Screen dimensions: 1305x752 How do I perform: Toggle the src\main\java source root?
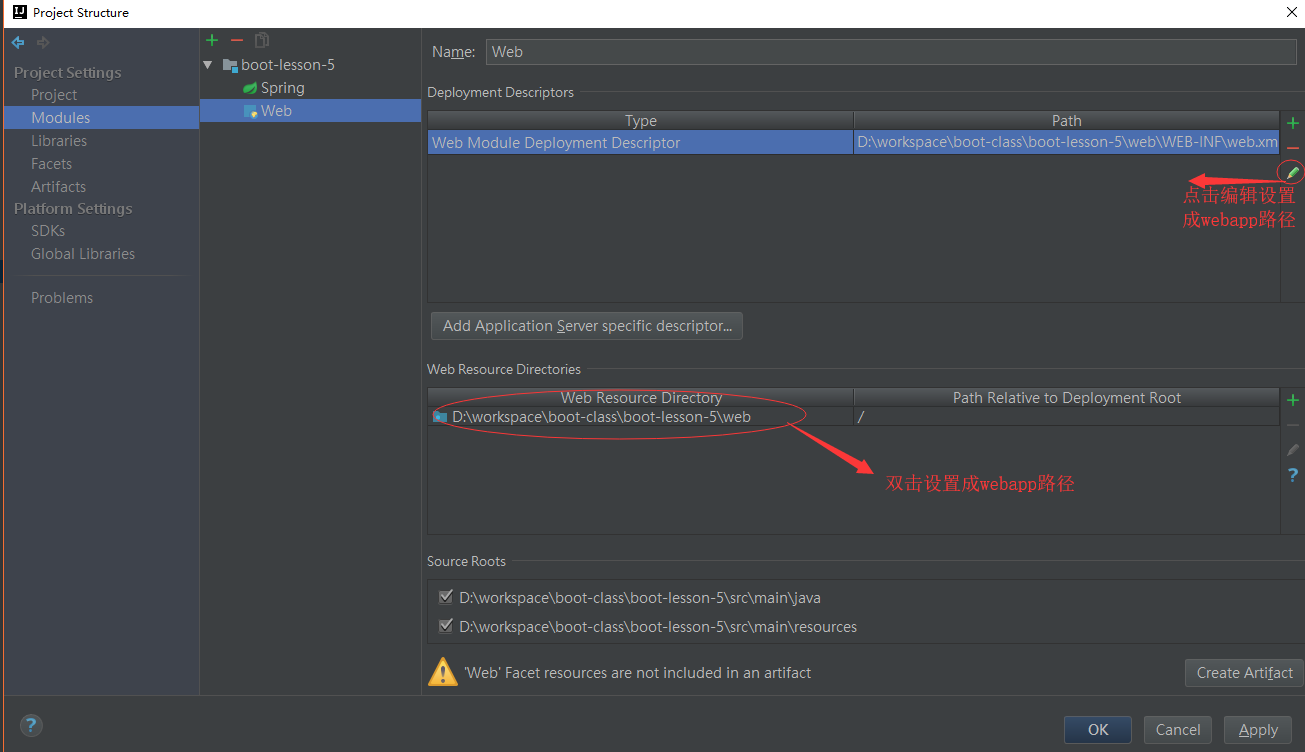pos(446,598)
